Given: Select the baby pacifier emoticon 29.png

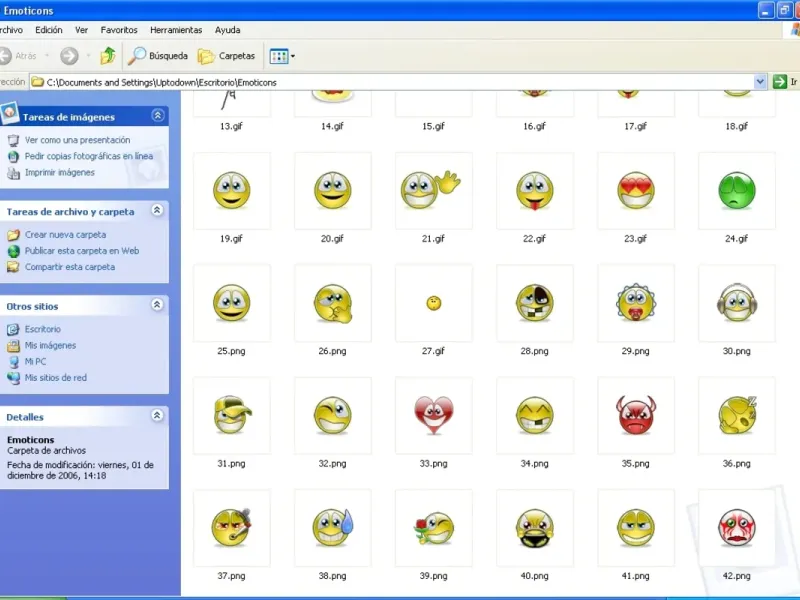Looking at the screenshot, I should [x=636, y=303].
